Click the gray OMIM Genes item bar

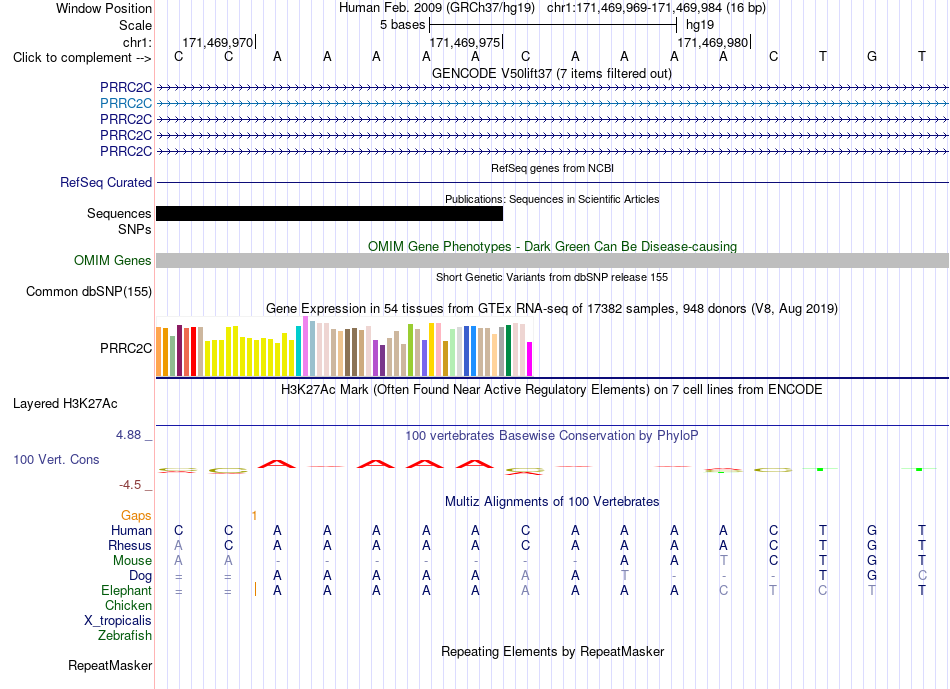pos(552,261)
